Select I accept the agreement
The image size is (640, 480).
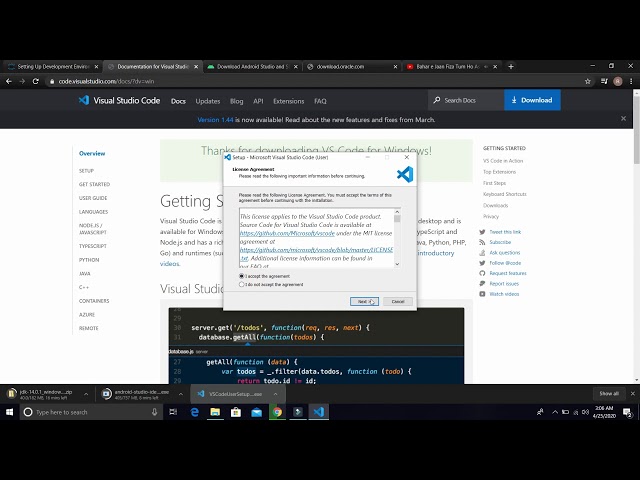tap(242, 276)
